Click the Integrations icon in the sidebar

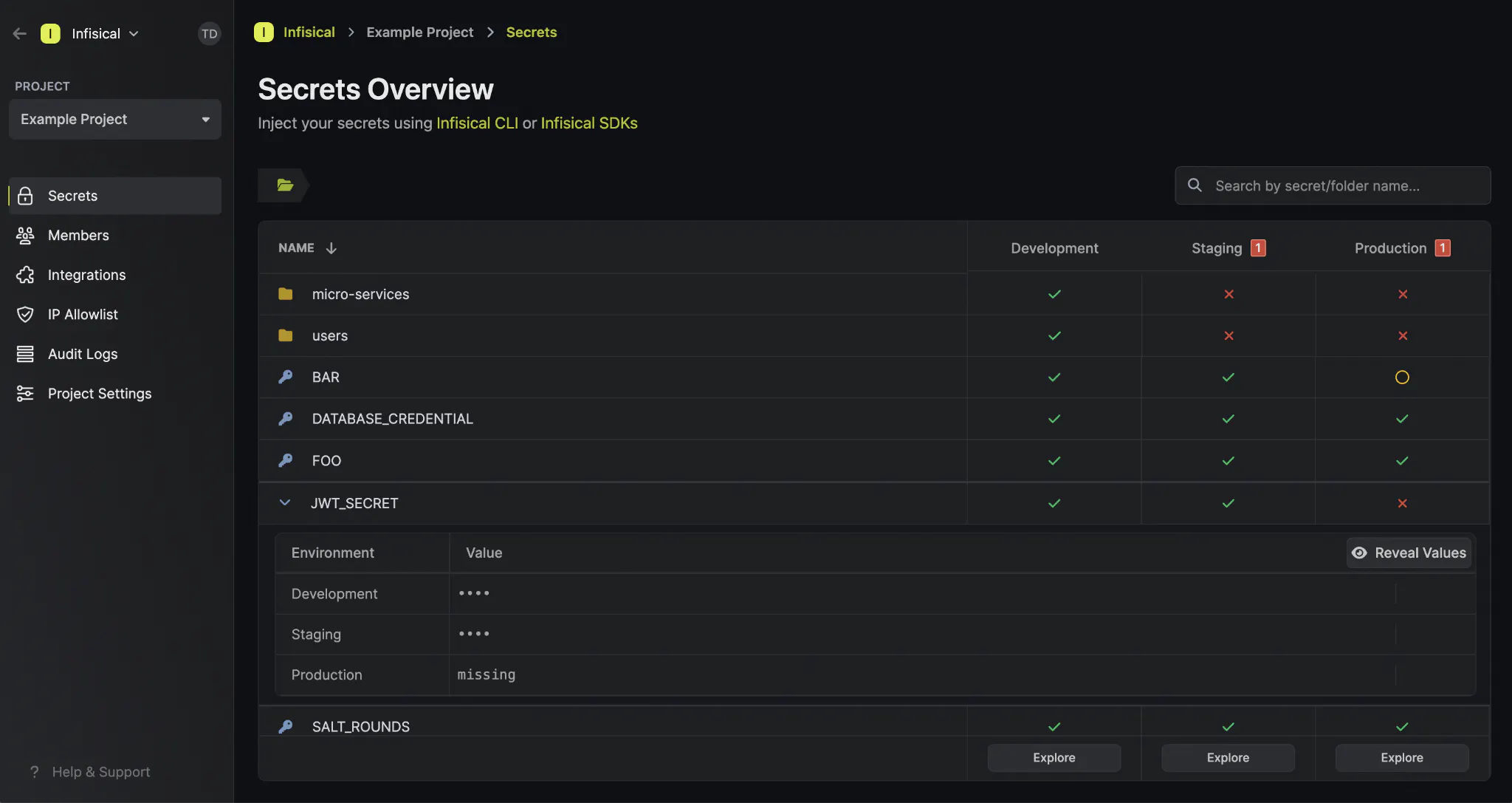coord(24,274)
